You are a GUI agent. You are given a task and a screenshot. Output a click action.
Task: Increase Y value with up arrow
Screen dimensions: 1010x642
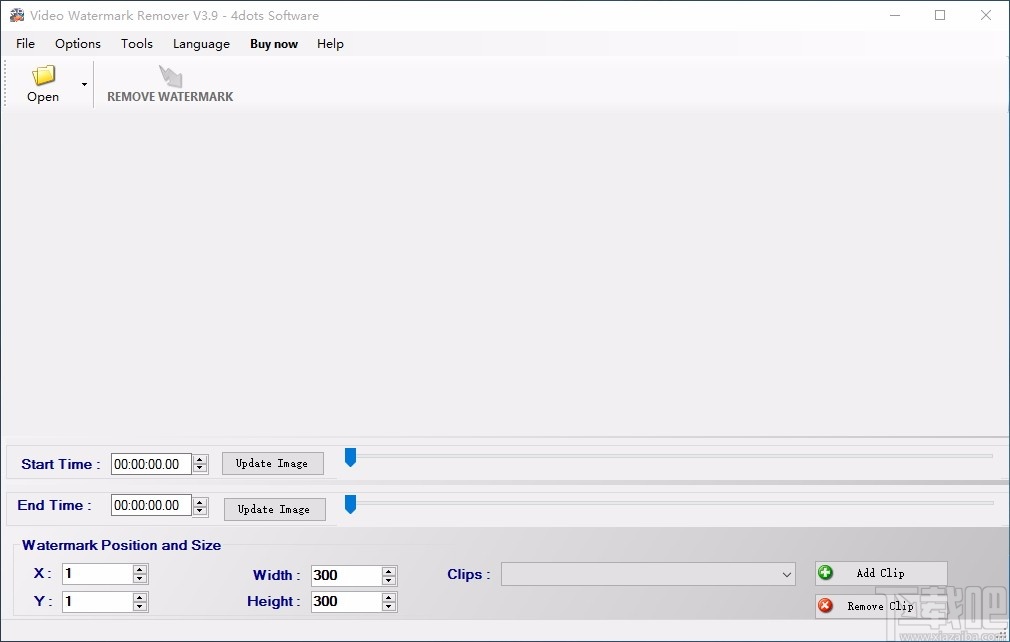[140, 598]
